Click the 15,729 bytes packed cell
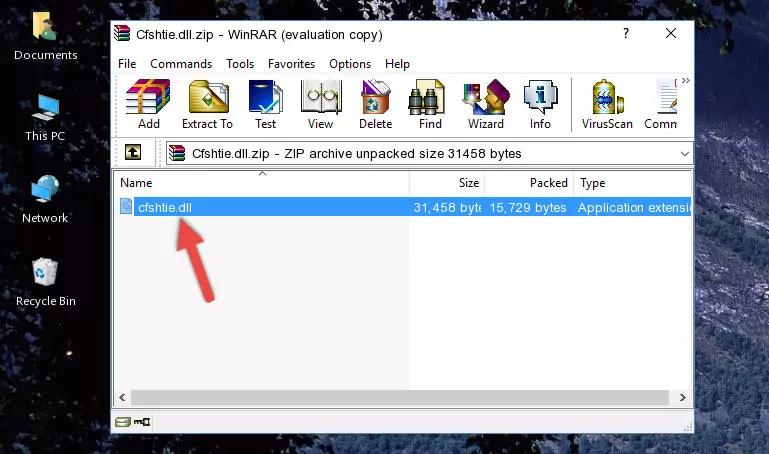This screenshot has height=454, width=769. [x=528, y=207]
